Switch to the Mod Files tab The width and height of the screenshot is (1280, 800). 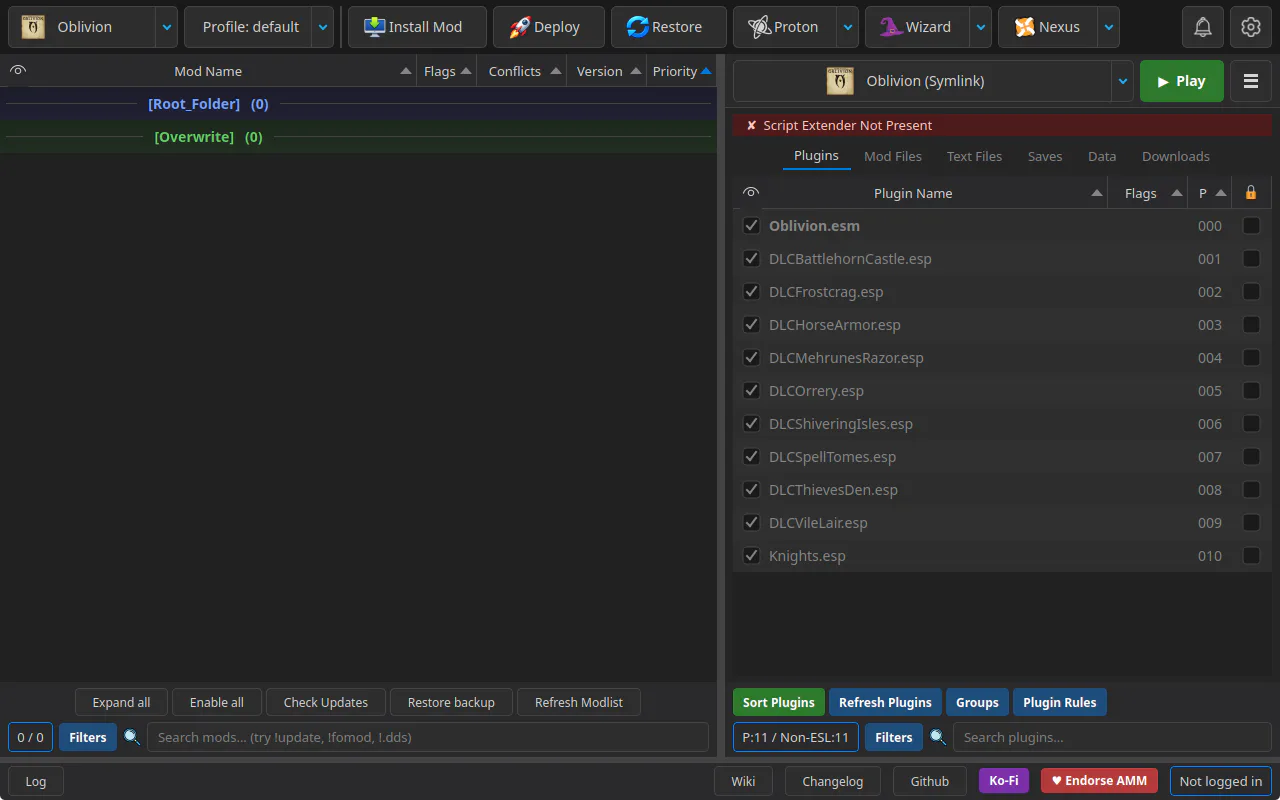pos(893,156)
